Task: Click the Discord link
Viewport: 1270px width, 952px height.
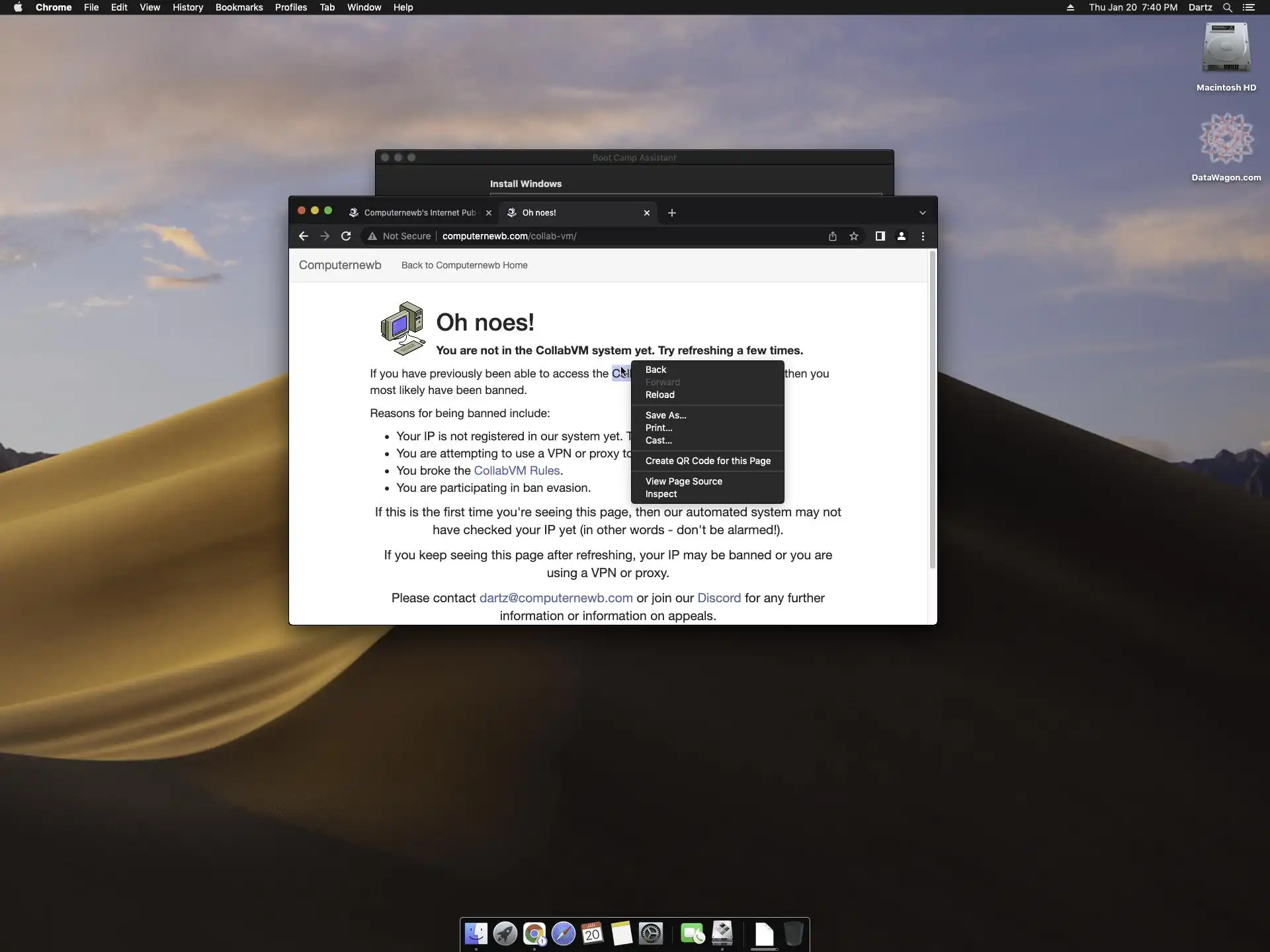Action: point(718,598)
